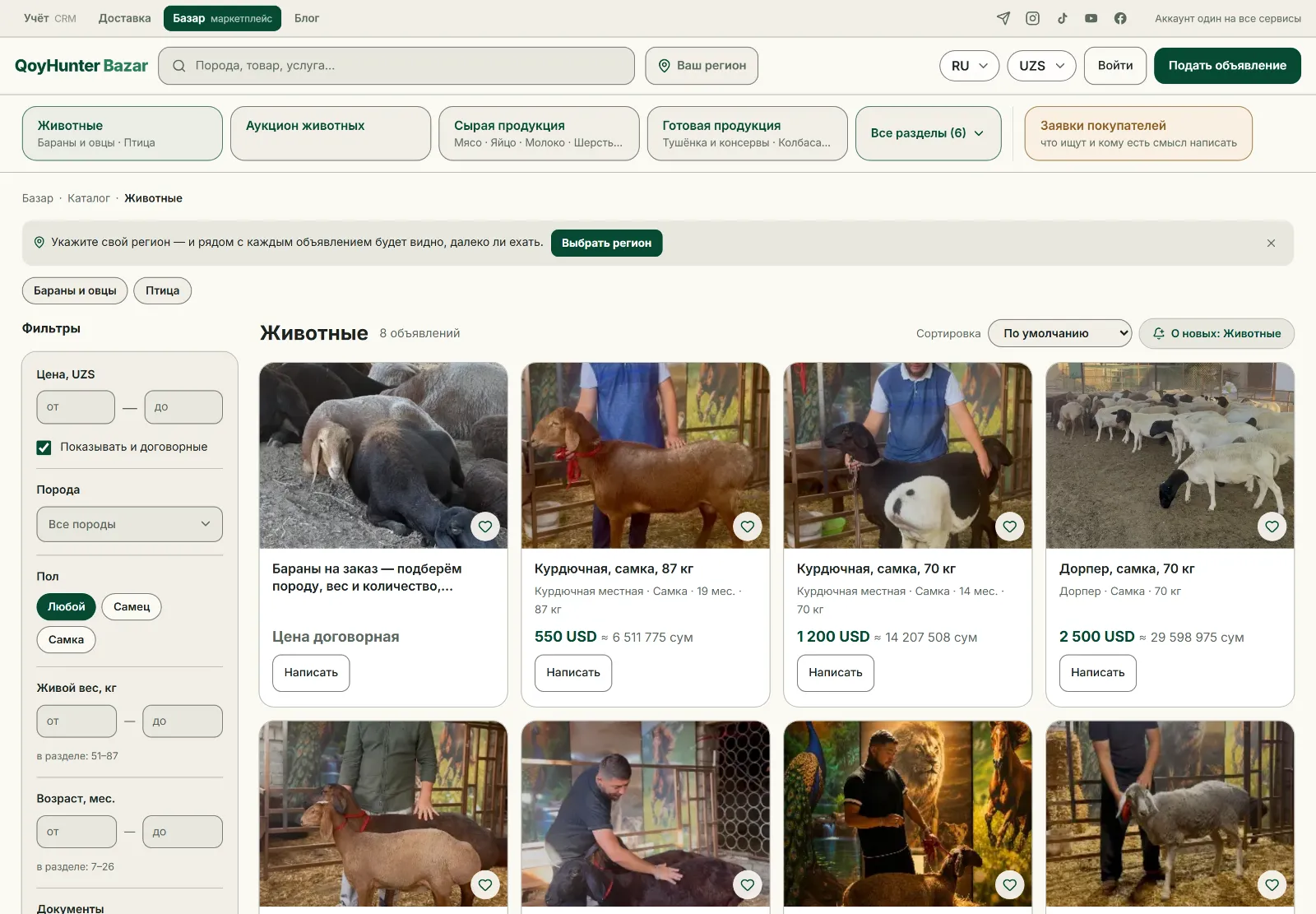Open the Telegram social link icon
The height and width of the screenshot is (914, 1316).
click(x=1003, y=18)
